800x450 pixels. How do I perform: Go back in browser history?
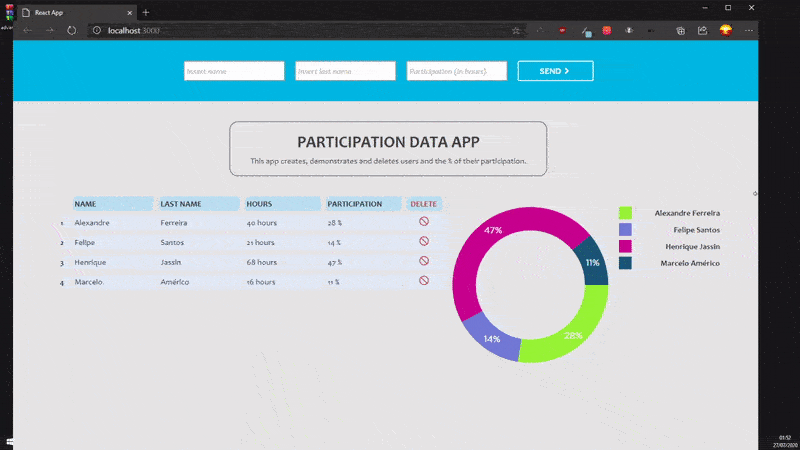pyautogui.click(x=28, y=31)
